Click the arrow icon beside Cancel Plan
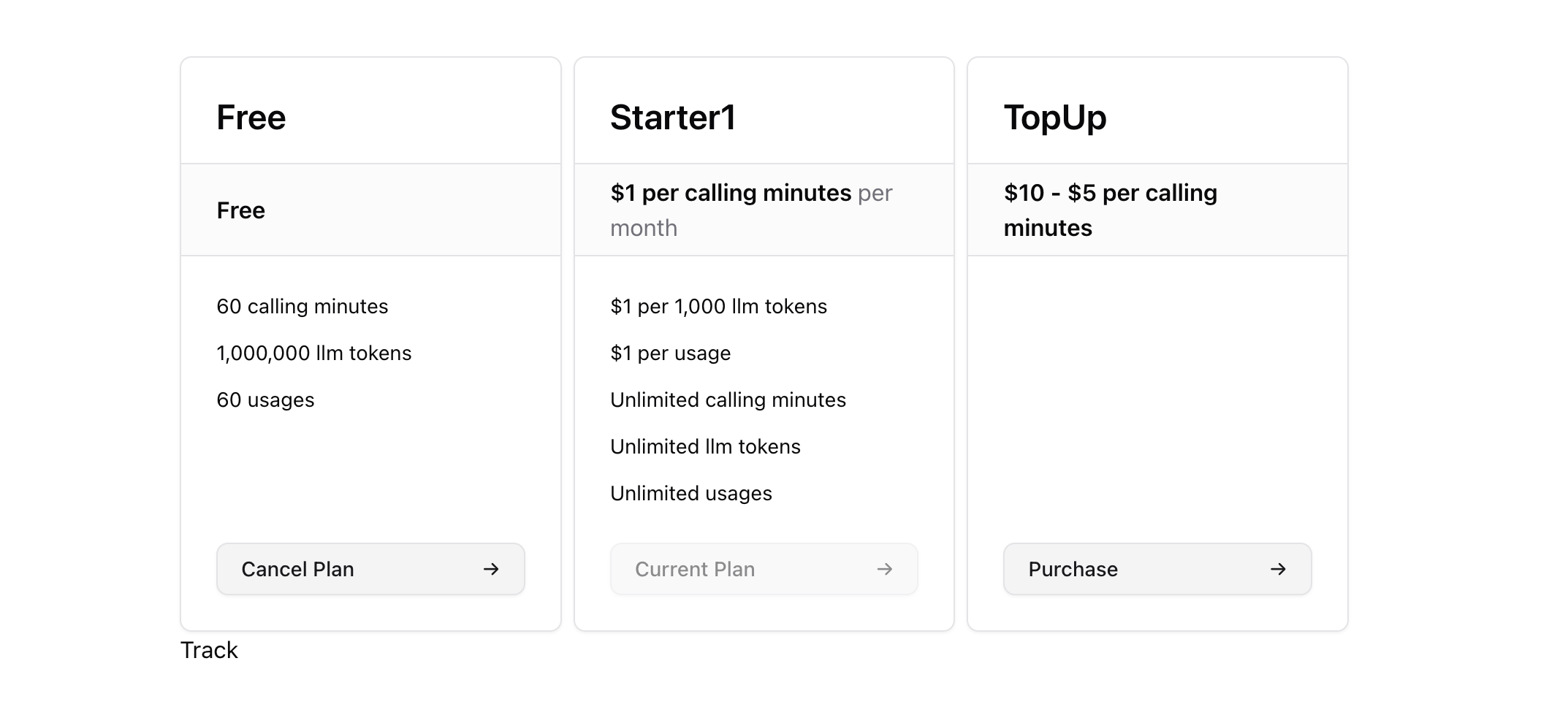This screenshot has width=1568, height=707. (491, 569)
